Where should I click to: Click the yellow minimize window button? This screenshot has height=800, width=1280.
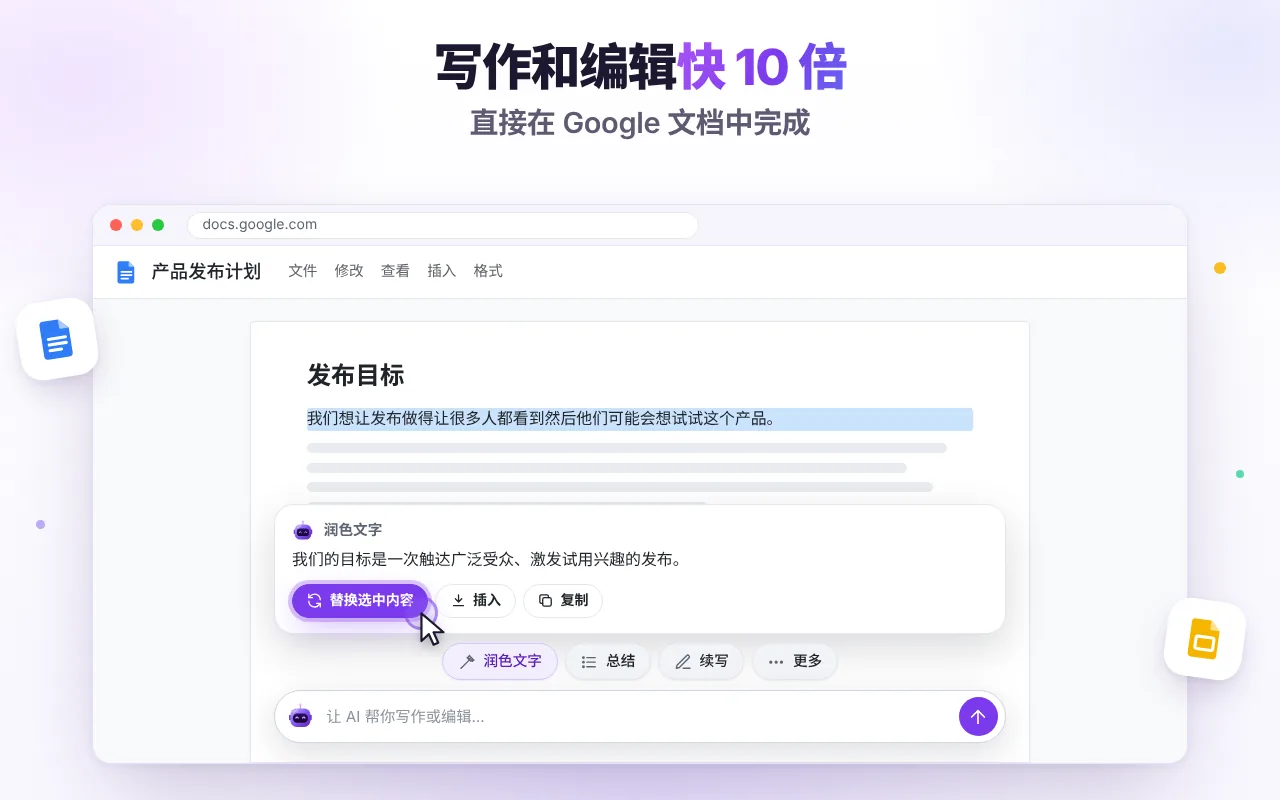coord(137,225)
